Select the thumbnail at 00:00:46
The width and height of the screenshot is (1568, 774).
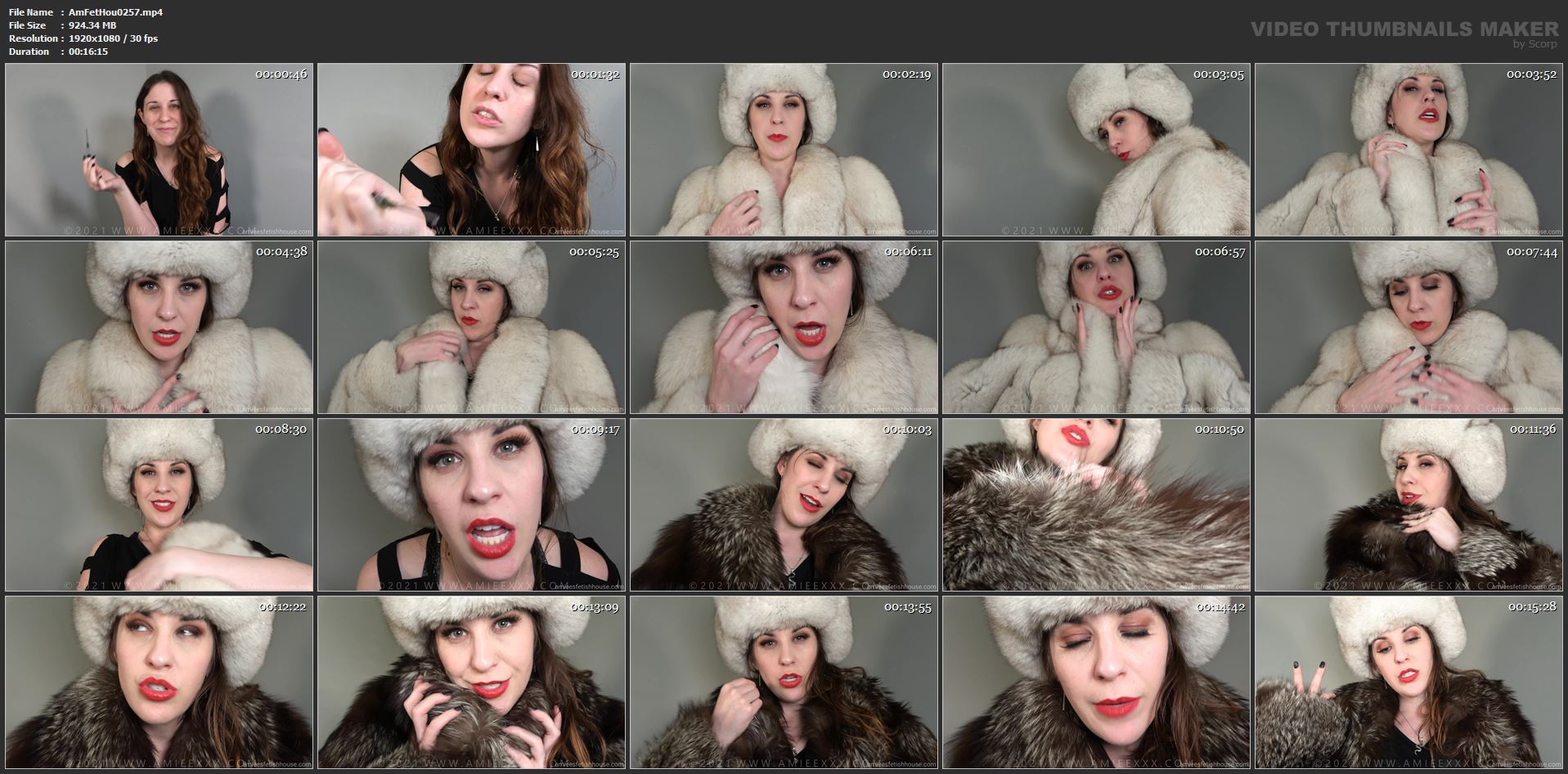pyautogui.click(x=159, y=151)
